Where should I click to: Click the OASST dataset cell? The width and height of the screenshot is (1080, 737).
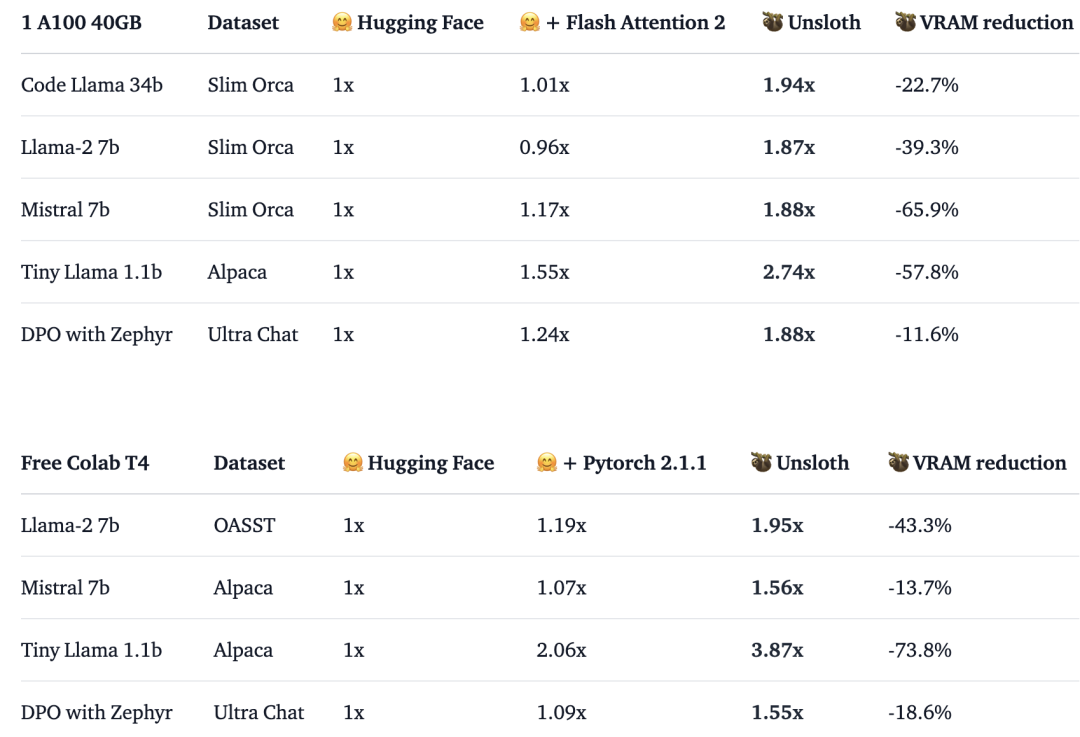(244, 525)
